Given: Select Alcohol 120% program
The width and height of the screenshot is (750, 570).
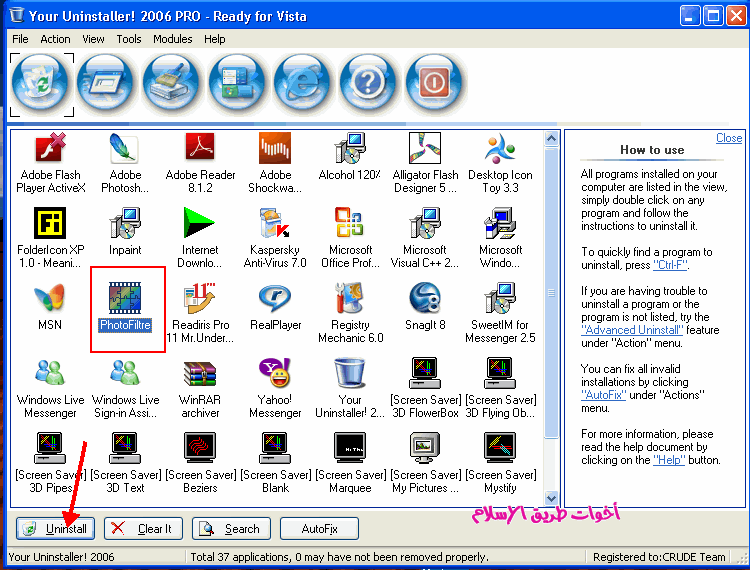Looking at the screenshot, I should tap(350, 158).
